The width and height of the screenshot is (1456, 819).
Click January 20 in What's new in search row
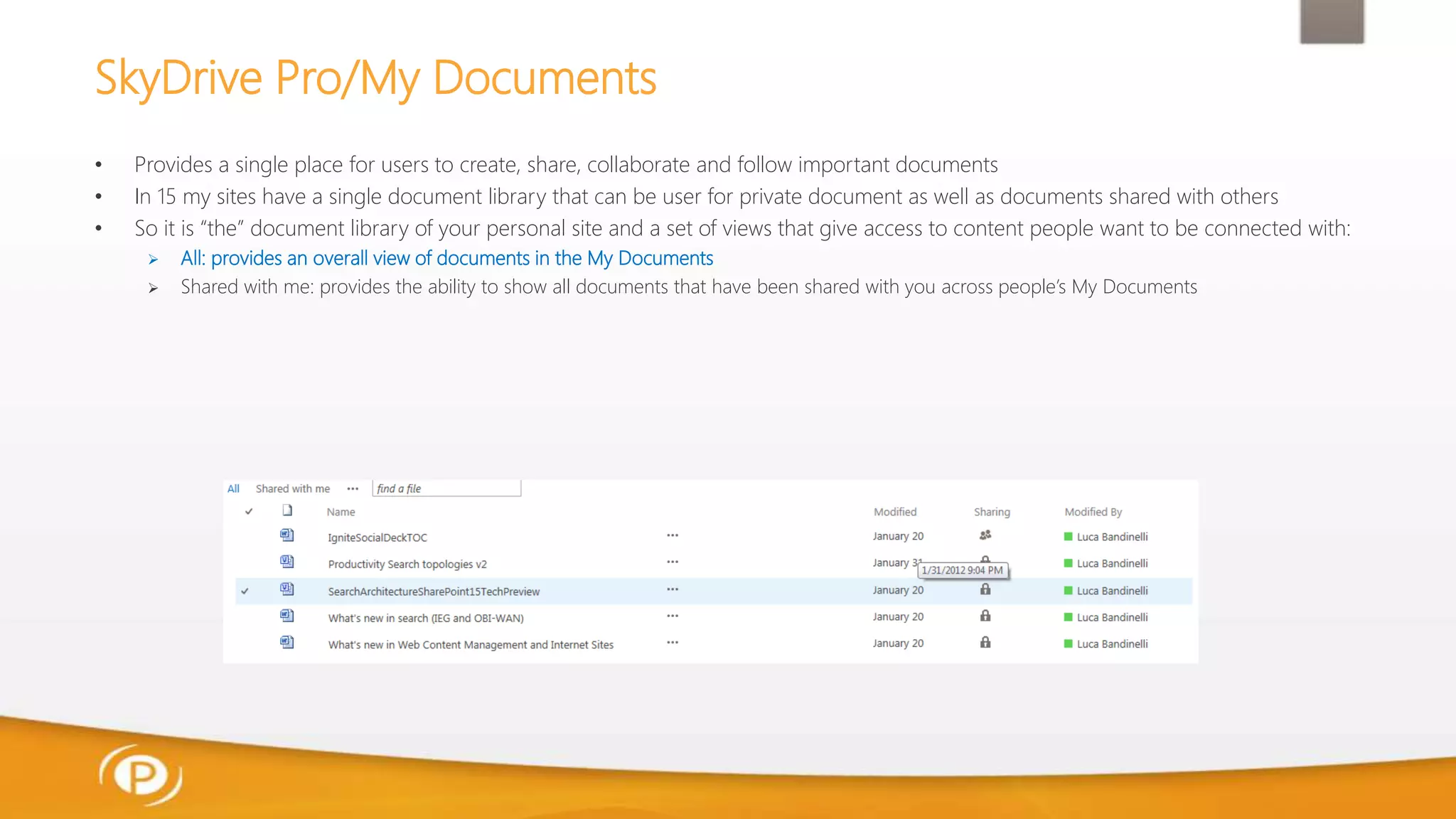pyautogui.click(x=898, y=616)
